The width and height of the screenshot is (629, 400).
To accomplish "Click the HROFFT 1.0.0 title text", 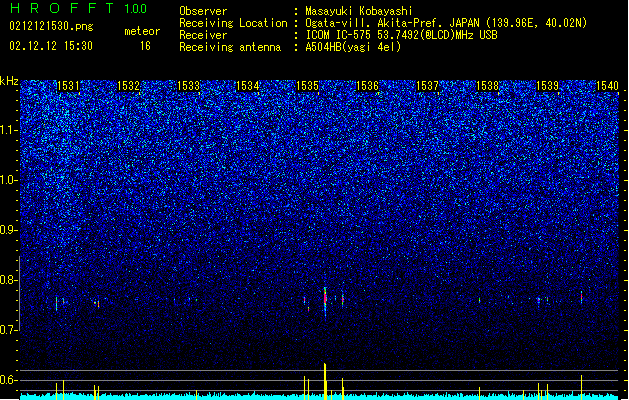I will tap(78, 8).
